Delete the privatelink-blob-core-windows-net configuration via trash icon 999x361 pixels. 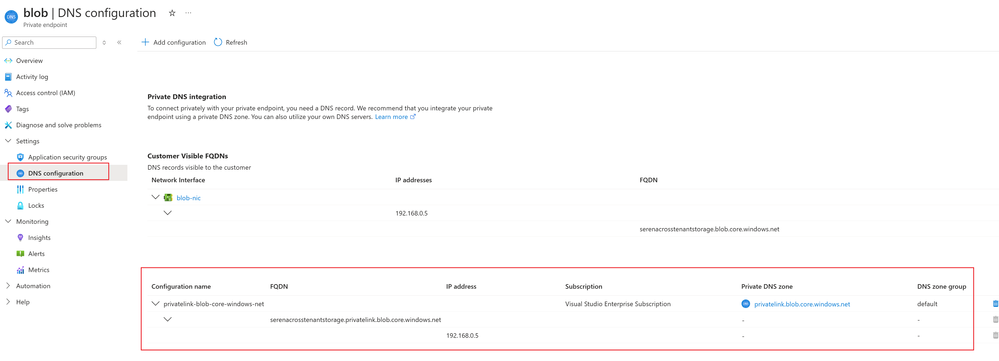(x=995, y=304)
